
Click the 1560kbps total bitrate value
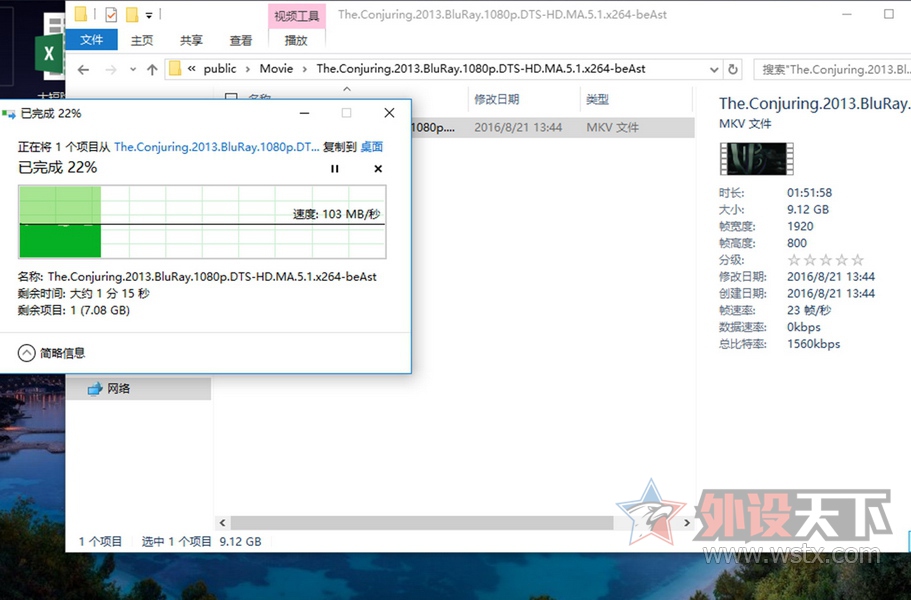813,344
